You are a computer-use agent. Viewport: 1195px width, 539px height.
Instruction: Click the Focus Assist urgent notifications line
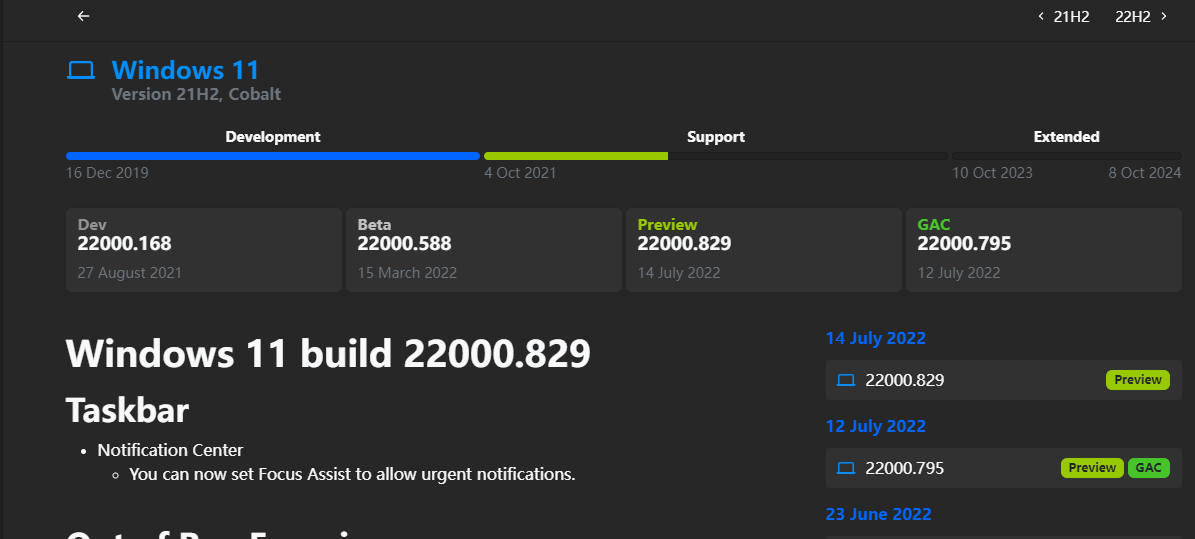point(352,474)
